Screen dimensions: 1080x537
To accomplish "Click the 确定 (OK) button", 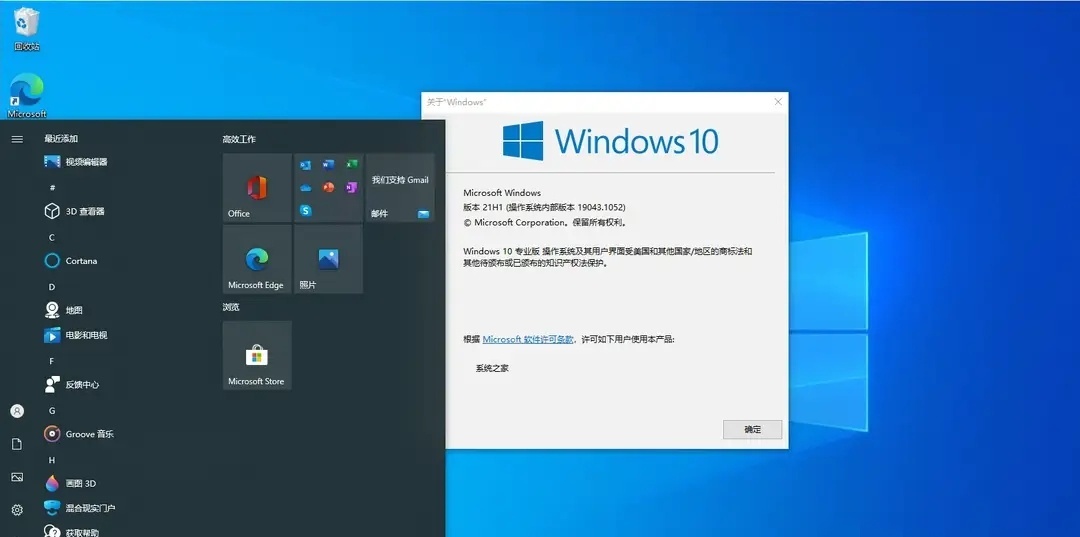I will pyautogui.click(x=752, y=430).
